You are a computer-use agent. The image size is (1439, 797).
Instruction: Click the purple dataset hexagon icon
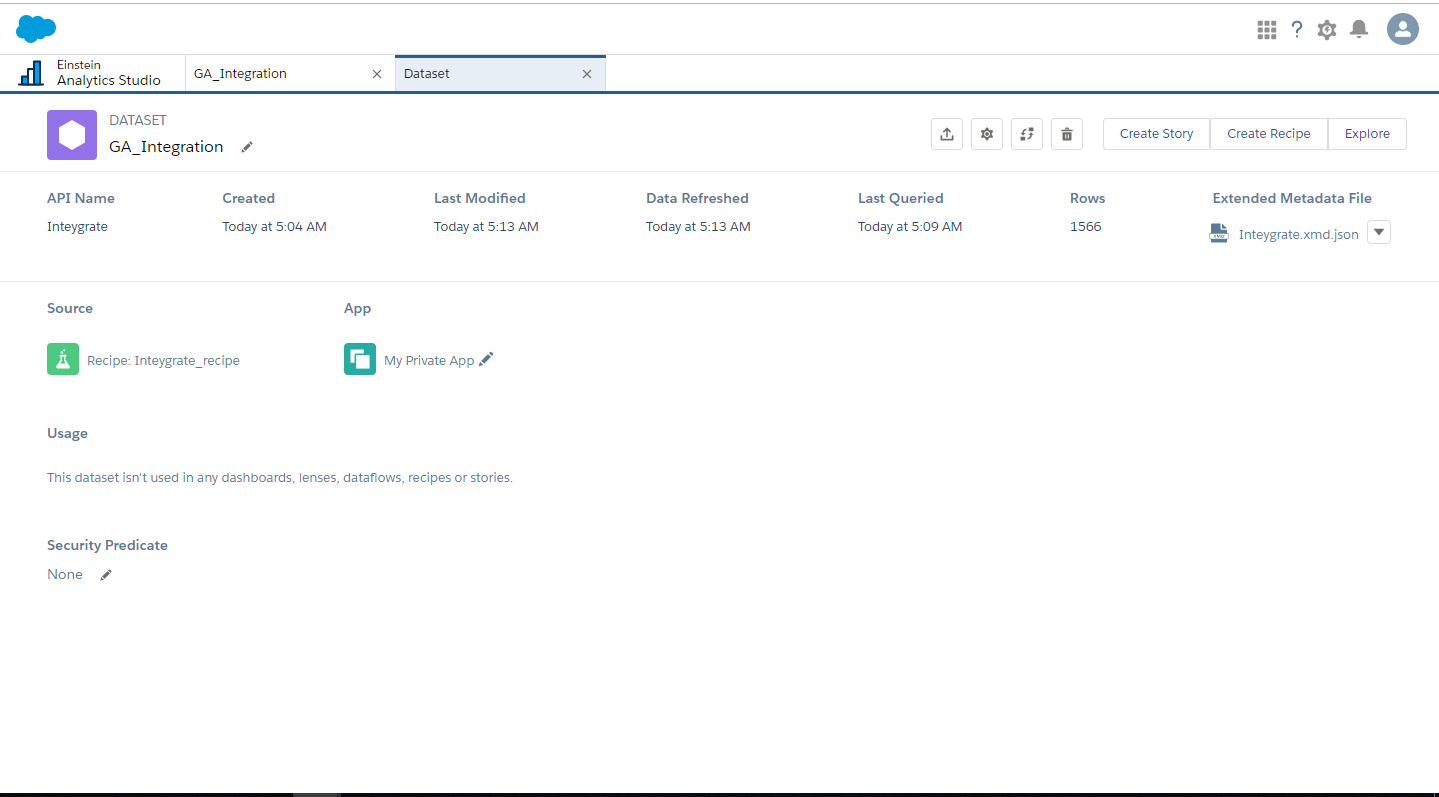click(x=72, y=135)
